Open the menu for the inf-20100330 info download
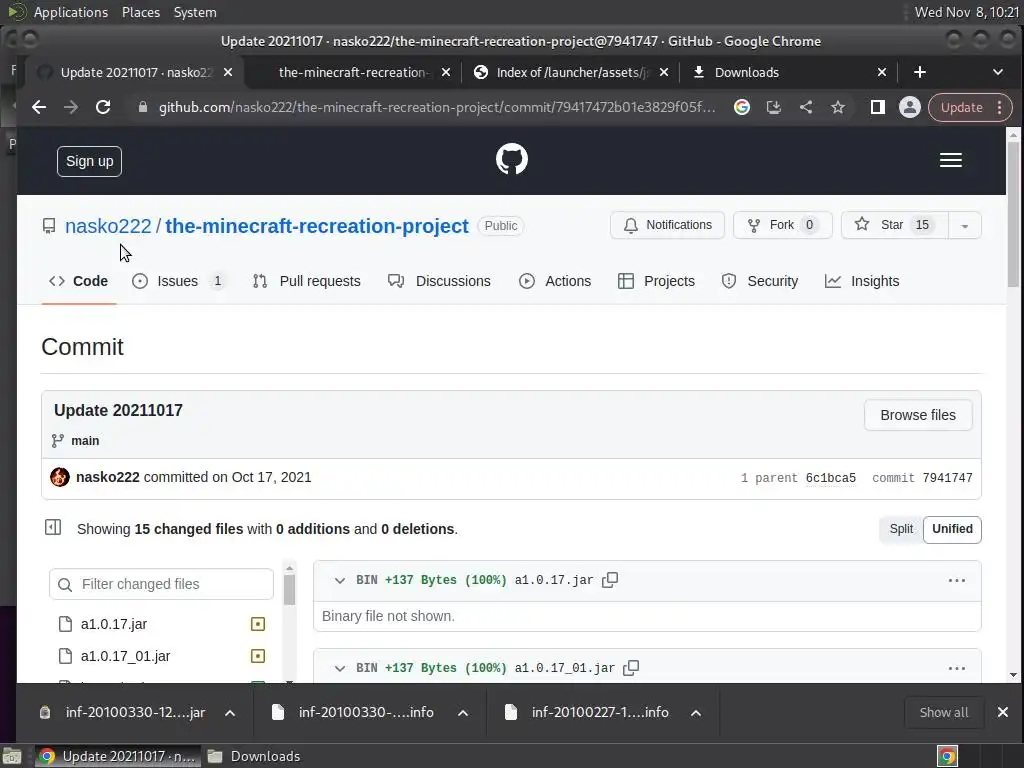The width and height of the screenshot is (1024, 768). click(463, 712)
